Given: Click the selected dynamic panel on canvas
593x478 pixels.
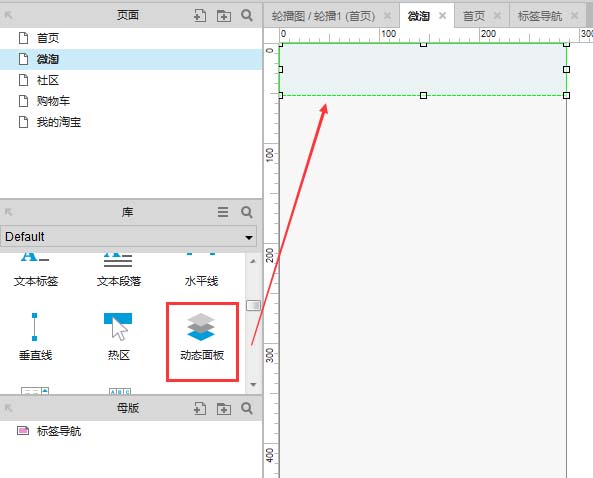Looking at the screenshot, I should coord(423,70).
